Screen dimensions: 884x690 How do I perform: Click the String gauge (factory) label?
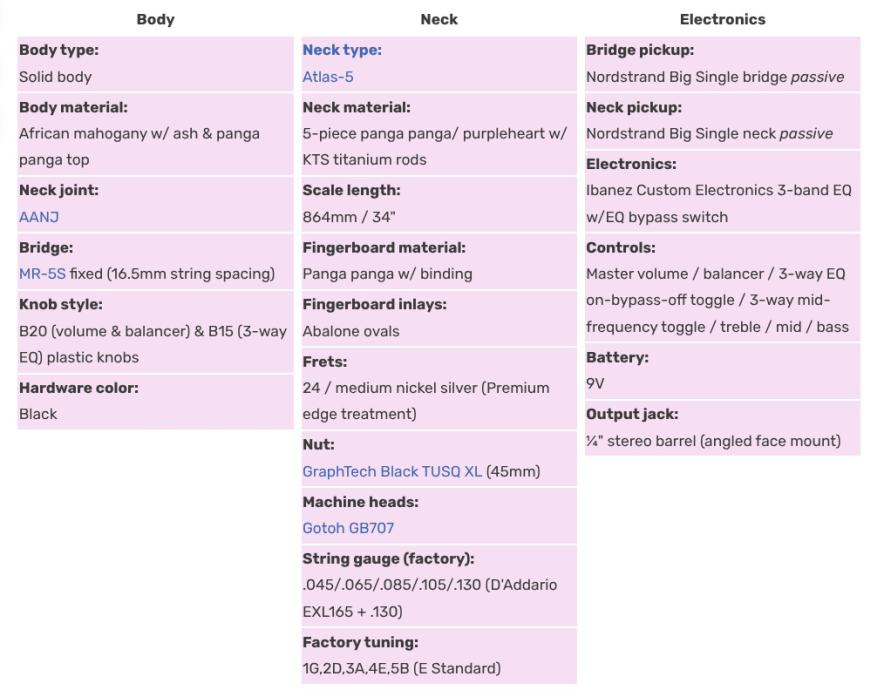(388, 559)
